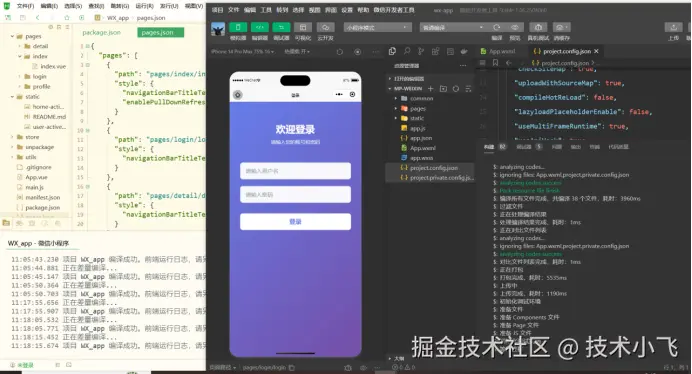Click the username input in simulator
692x374 pixels.
pyautogui.click(x=295, y=171)
